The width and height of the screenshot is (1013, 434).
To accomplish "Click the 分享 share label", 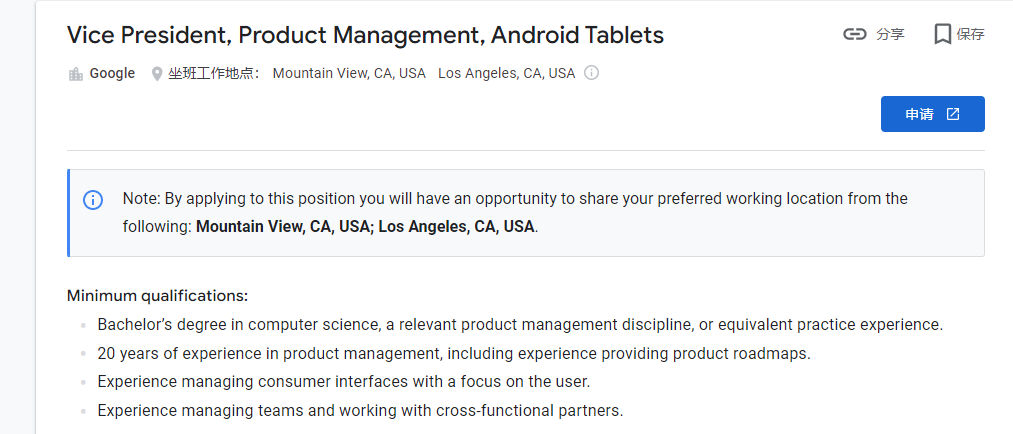I will pos(890,34).
